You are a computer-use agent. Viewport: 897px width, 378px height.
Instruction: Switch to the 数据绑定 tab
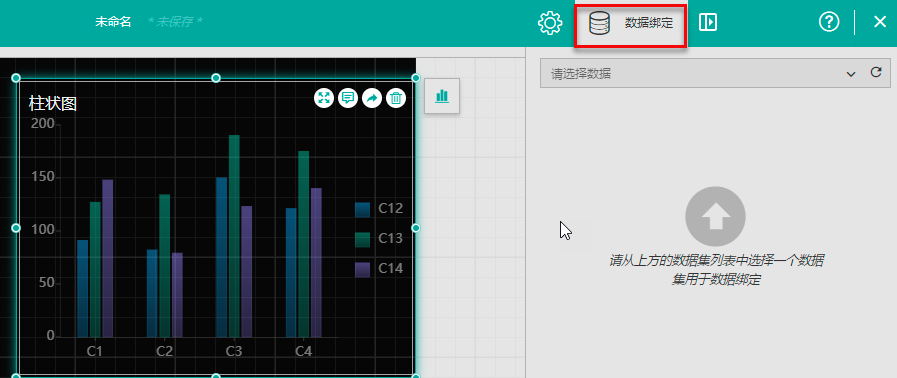[630, 24]
